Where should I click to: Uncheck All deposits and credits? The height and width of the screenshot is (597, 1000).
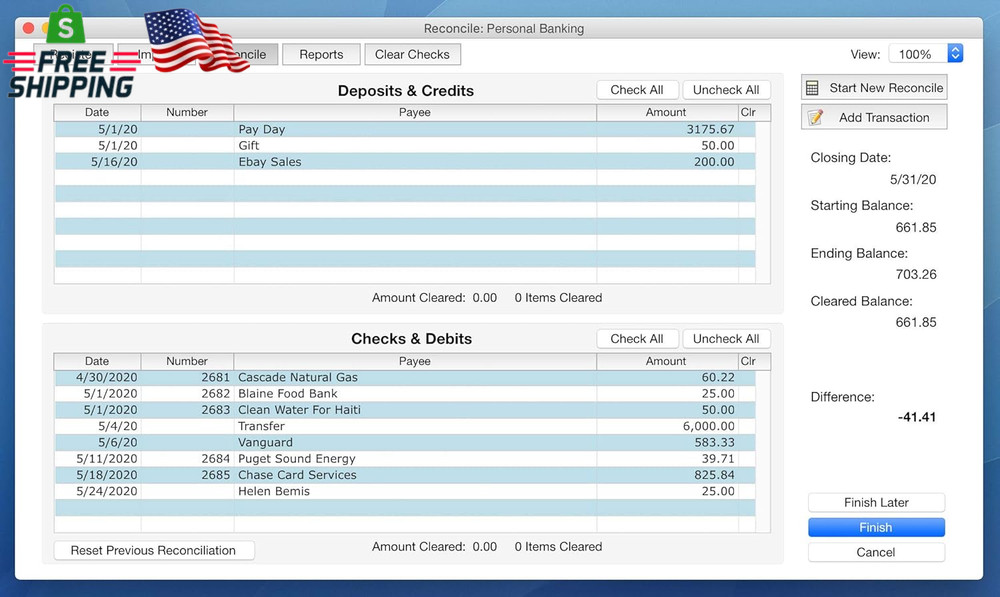[x=726, y=89]
